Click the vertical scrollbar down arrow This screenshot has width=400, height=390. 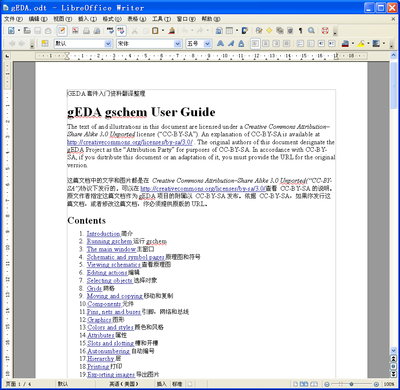[393, 351]
